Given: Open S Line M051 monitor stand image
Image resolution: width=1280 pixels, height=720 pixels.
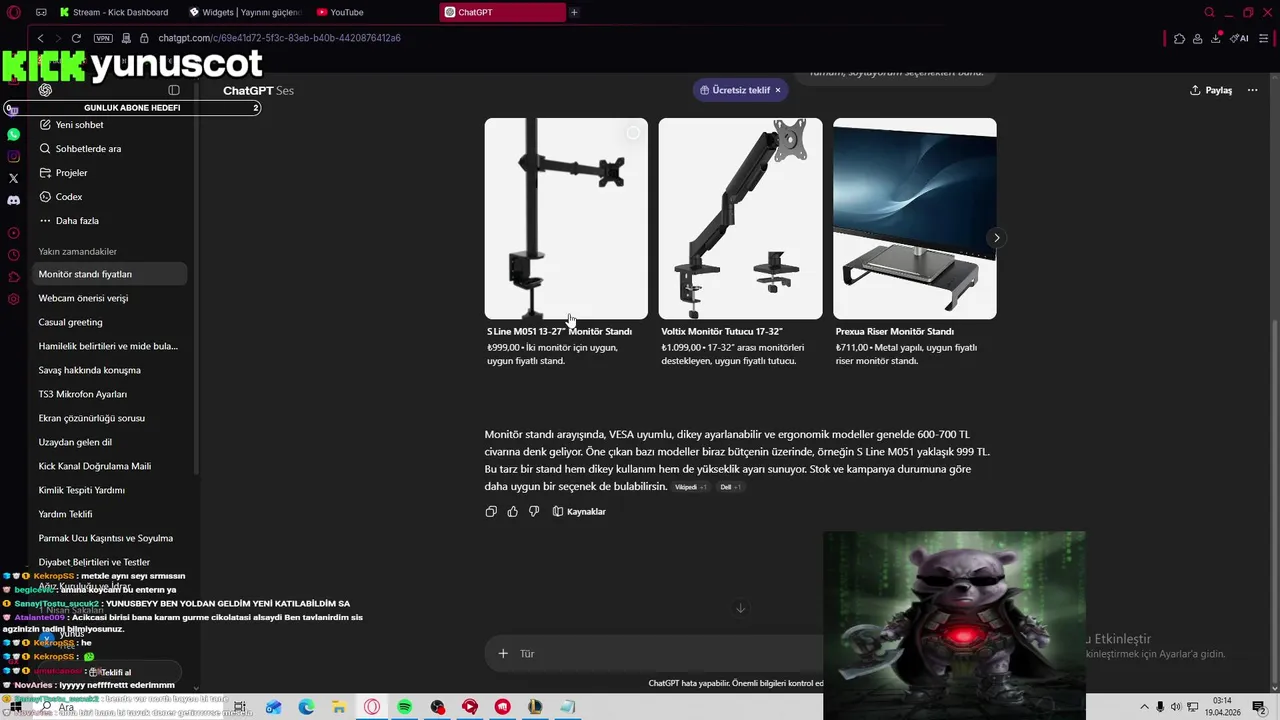Looking at the screenshot, I should point(566,219).
